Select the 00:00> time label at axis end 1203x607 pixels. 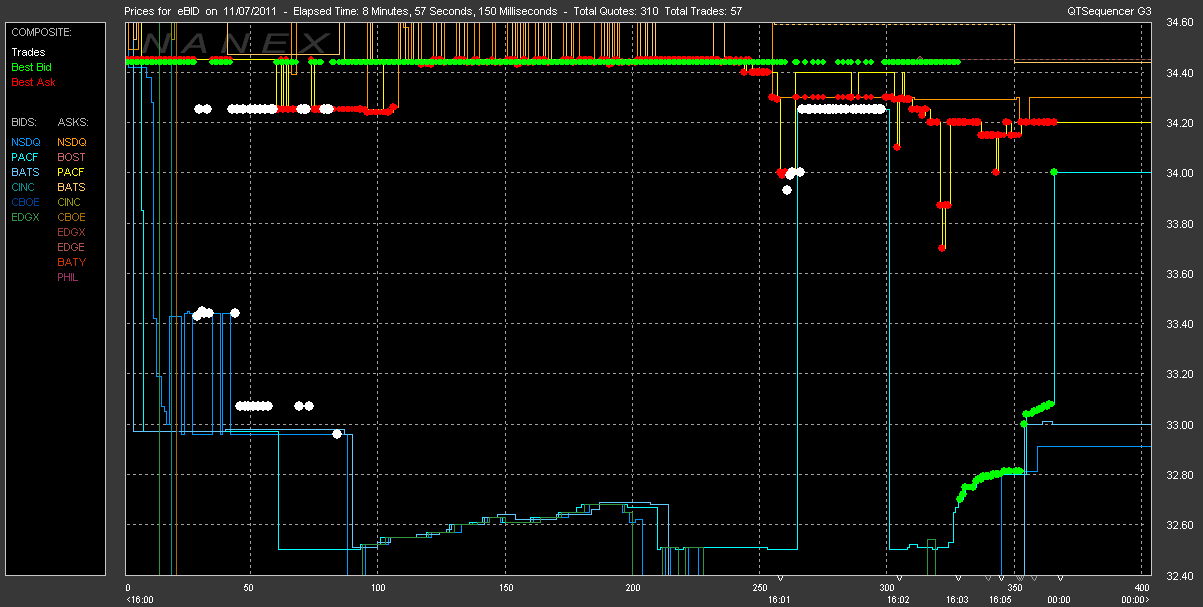point(1135,600)
